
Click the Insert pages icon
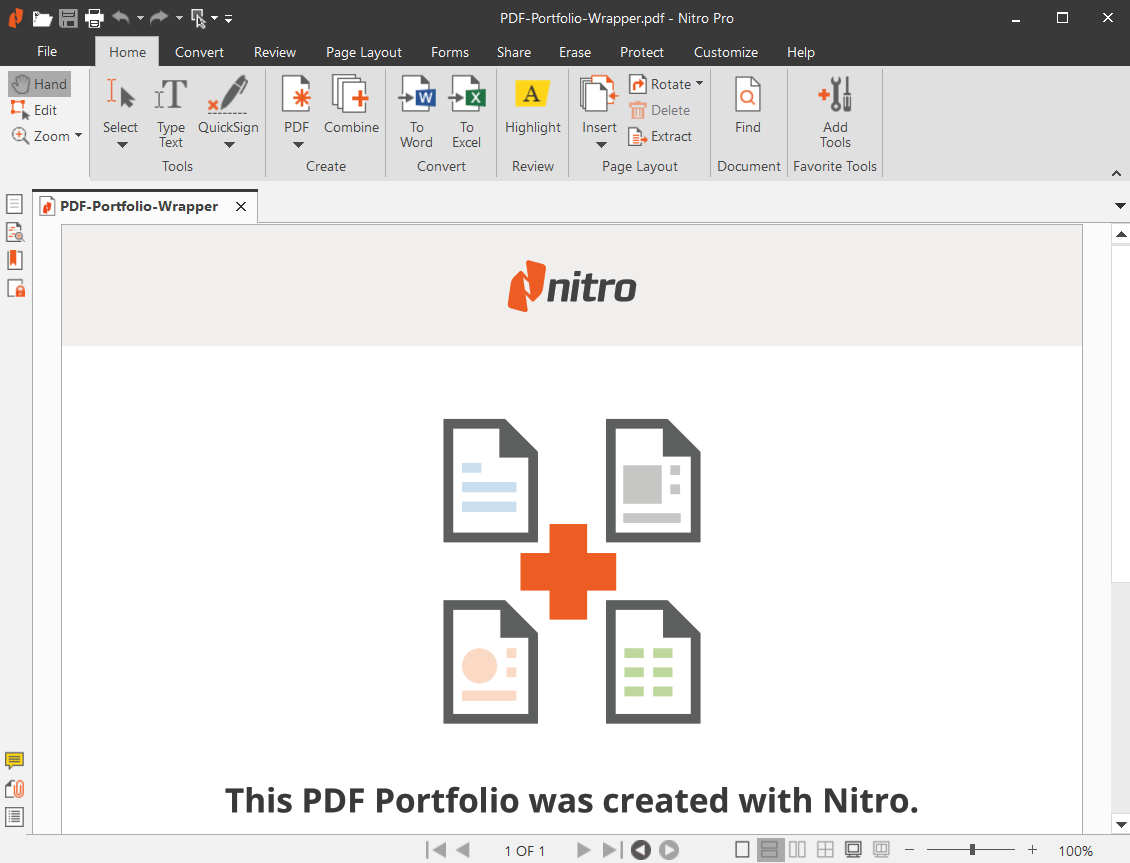click(599, 94)
